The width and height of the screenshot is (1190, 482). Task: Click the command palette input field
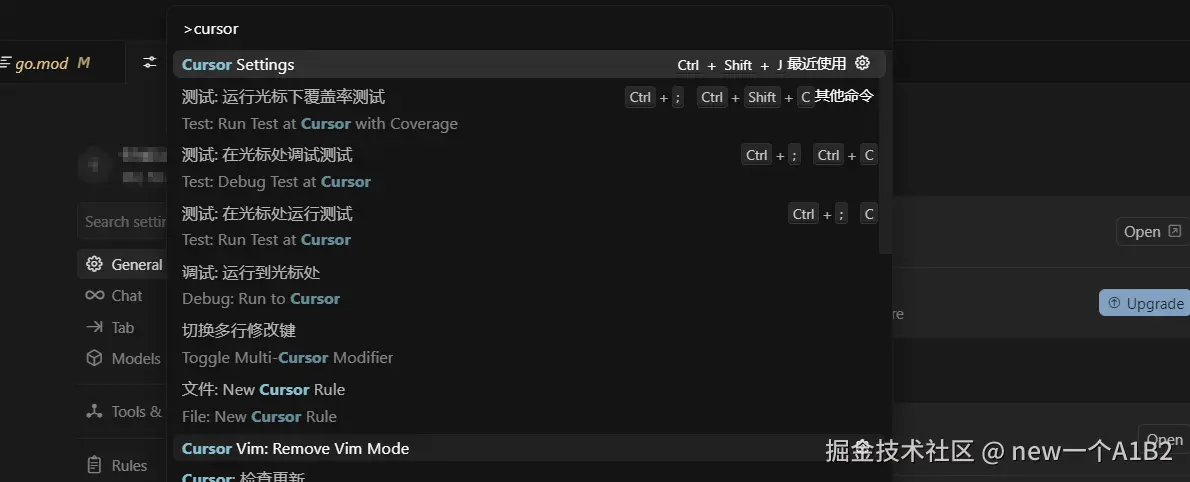click(x=528, y=29)
